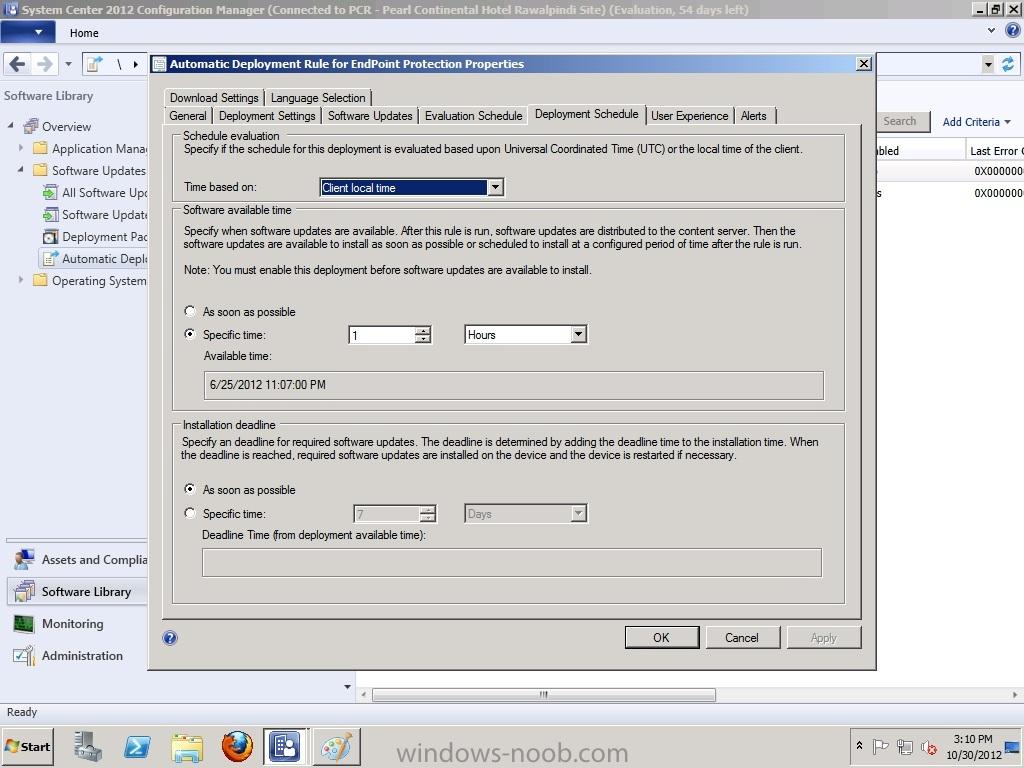Expand the Operating Systems tree node
Image resolution: width=1024 pixels, height=768 pixels.
[21, 280]
